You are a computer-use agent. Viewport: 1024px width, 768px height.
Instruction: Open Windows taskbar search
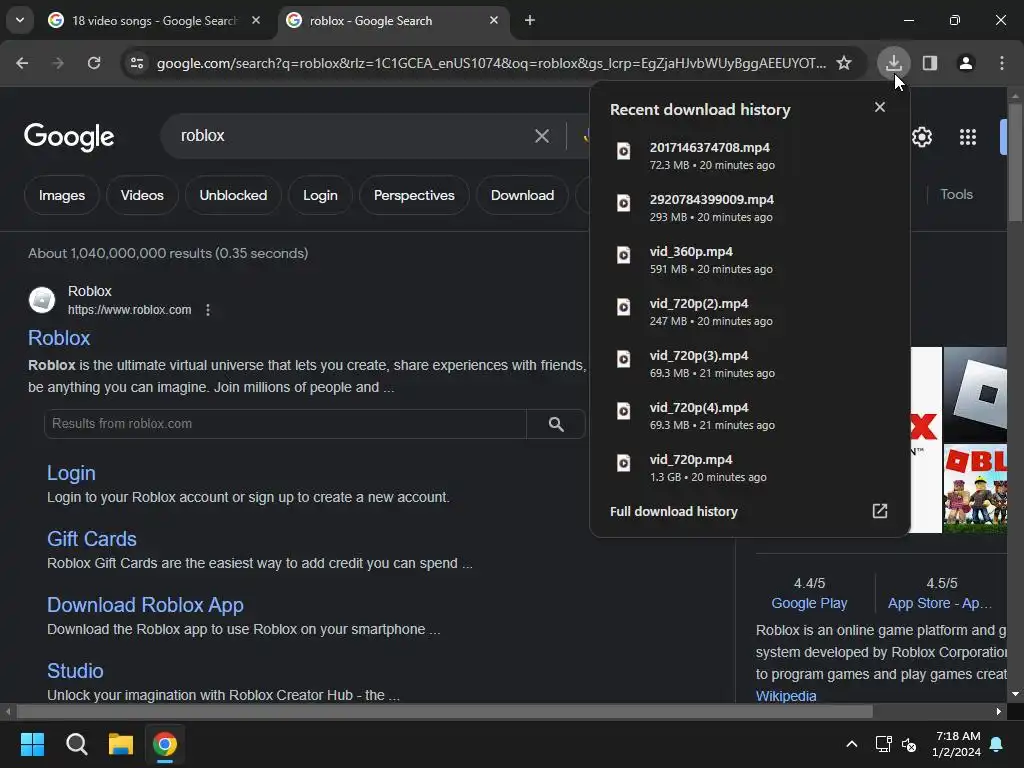[76, 744]
